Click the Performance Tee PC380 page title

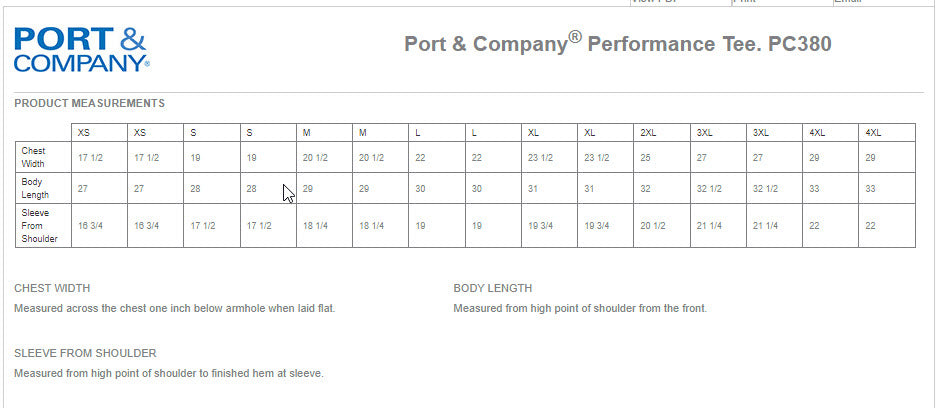click(617, 45)
